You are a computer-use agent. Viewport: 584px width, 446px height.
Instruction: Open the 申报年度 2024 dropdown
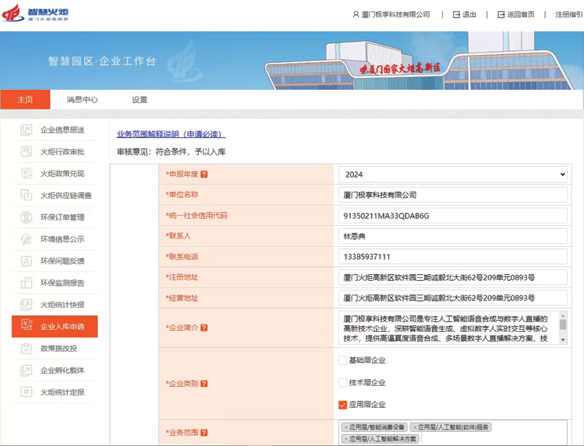click(x=453, y=174)
